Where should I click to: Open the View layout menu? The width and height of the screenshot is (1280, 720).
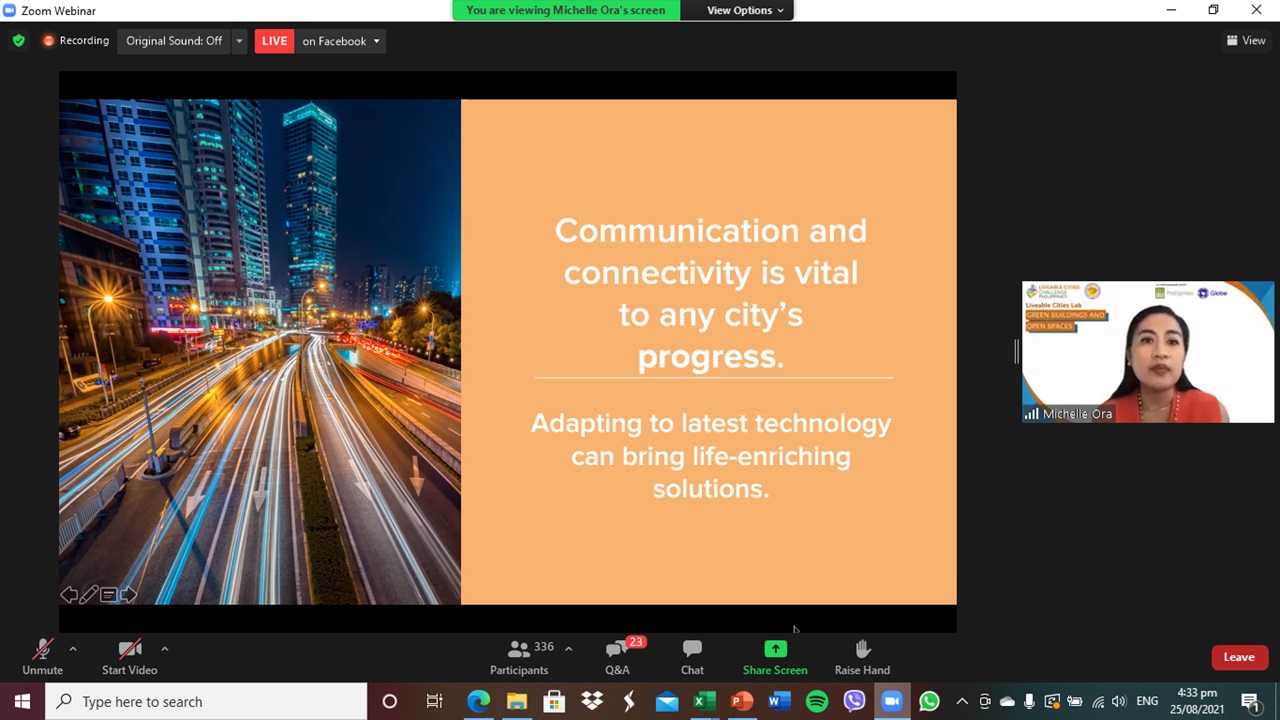coord(1246,41)
